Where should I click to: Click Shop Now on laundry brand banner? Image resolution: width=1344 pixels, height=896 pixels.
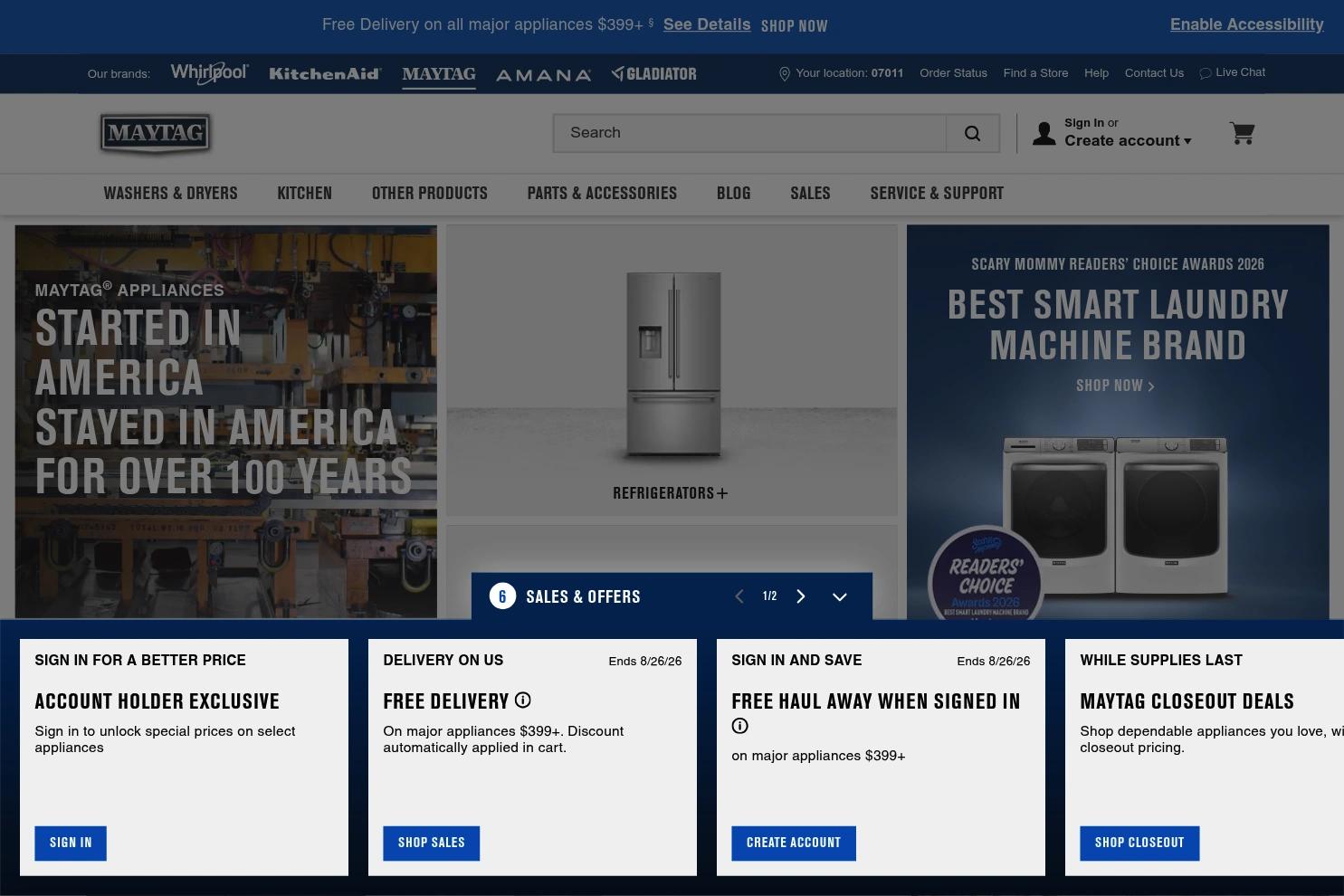pyautogui.click(x=1115, y=386)
